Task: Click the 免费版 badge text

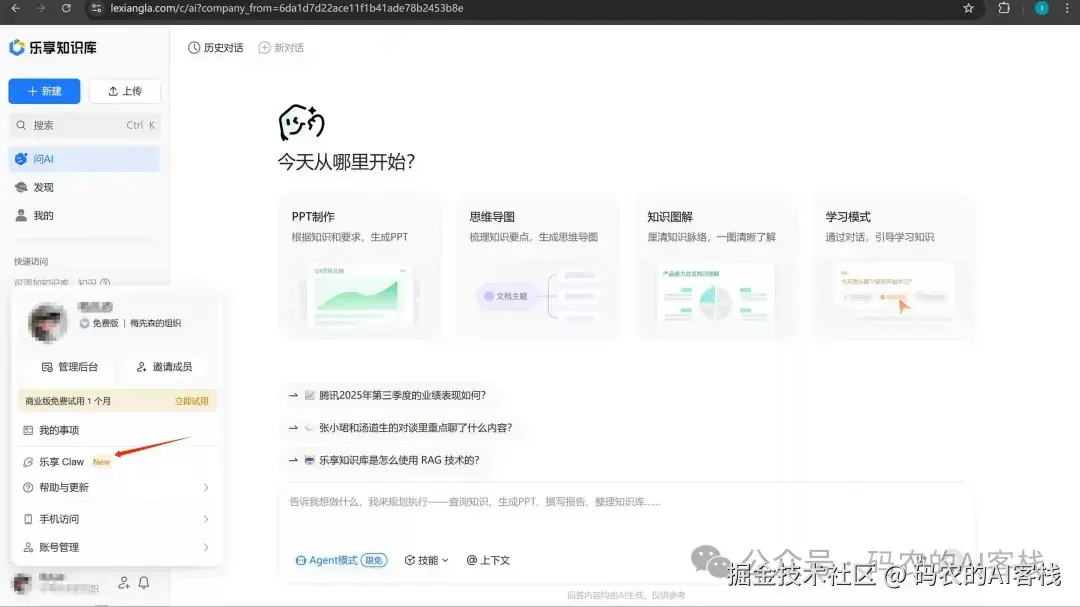Action: (105, 323)
